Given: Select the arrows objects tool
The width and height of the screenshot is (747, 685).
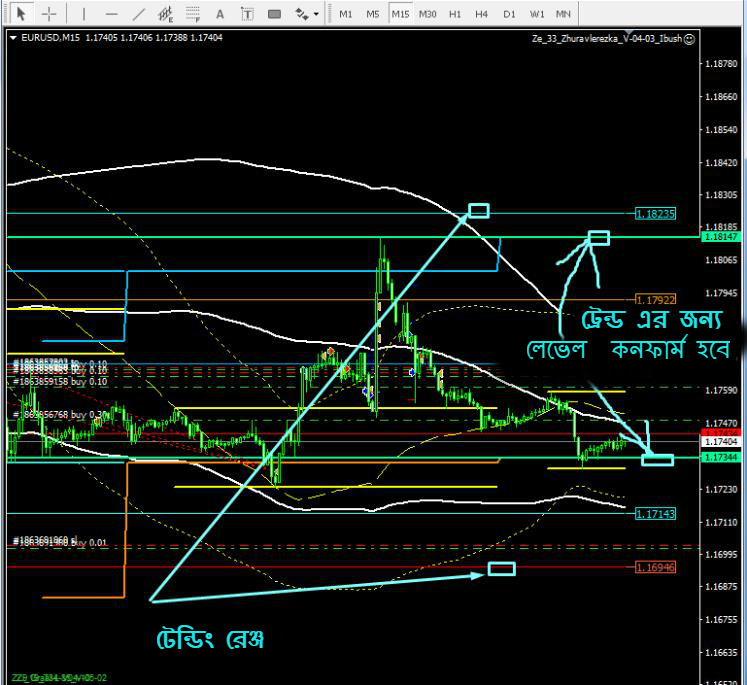Looking at the screenshot, I should (302, 14).
